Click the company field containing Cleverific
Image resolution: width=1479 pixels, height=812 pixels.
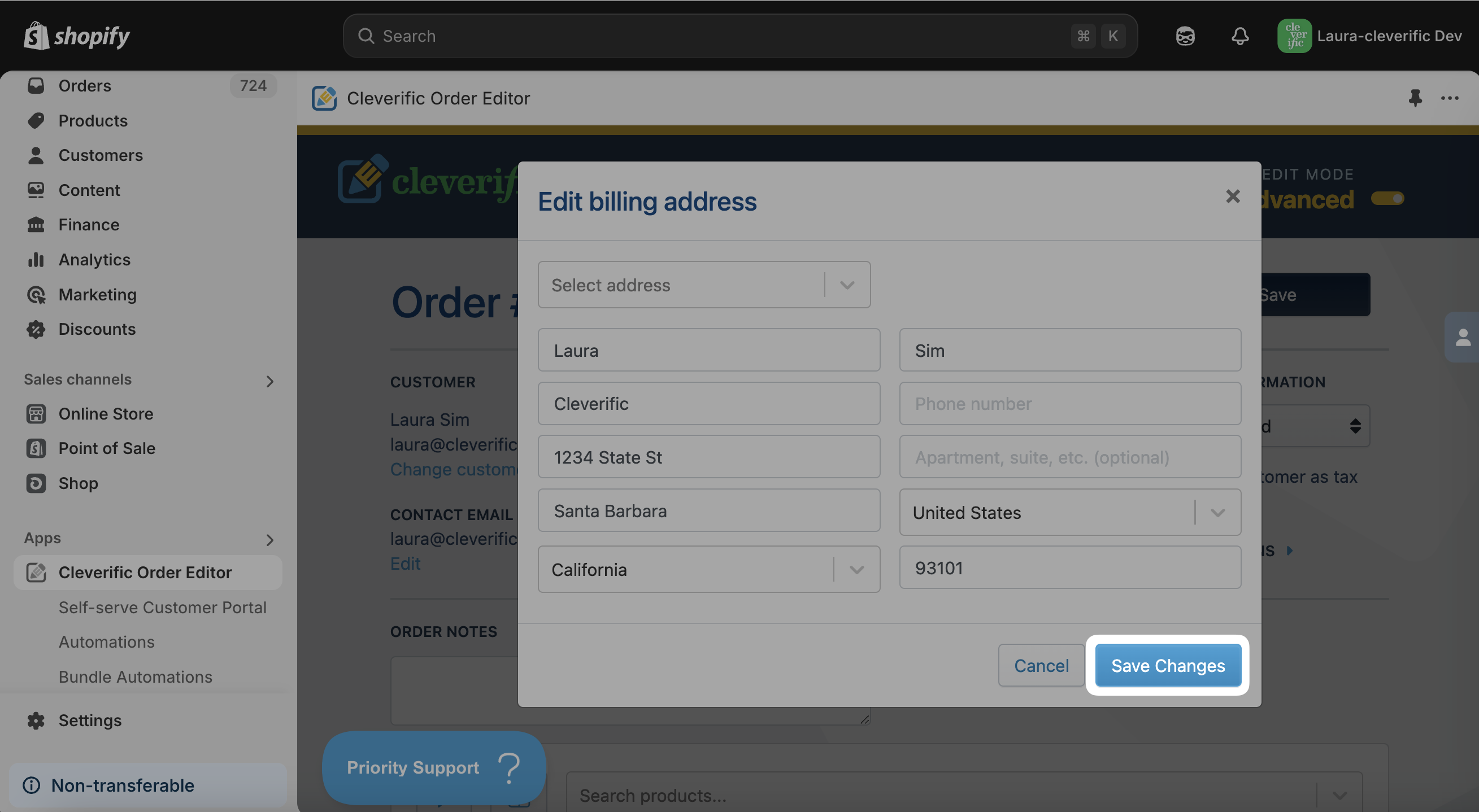tap(708, 403)
